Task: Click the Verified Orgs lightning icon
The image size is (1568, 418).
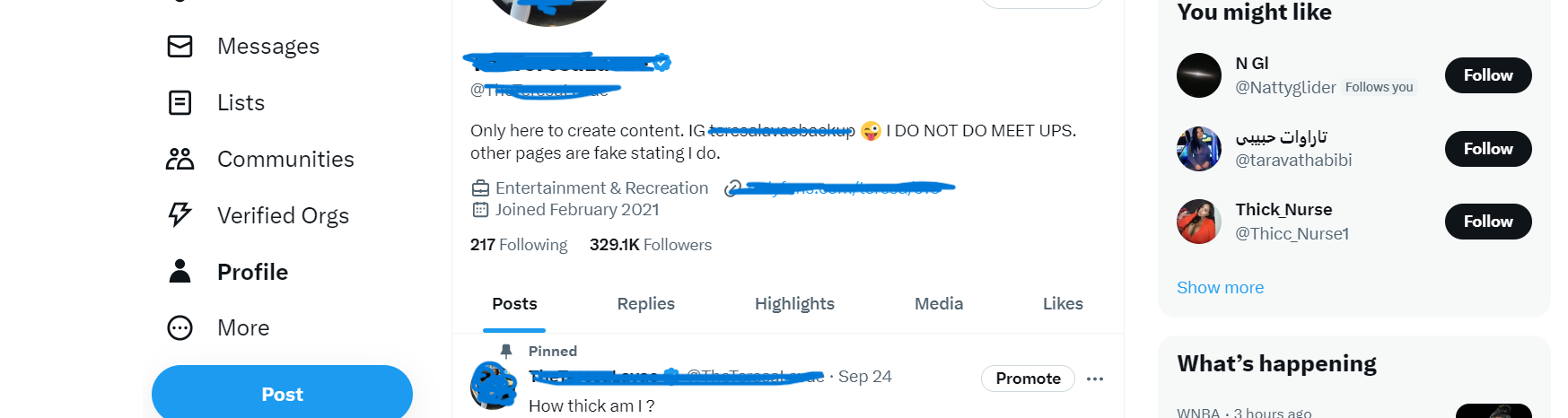Action: pos(180,215)
